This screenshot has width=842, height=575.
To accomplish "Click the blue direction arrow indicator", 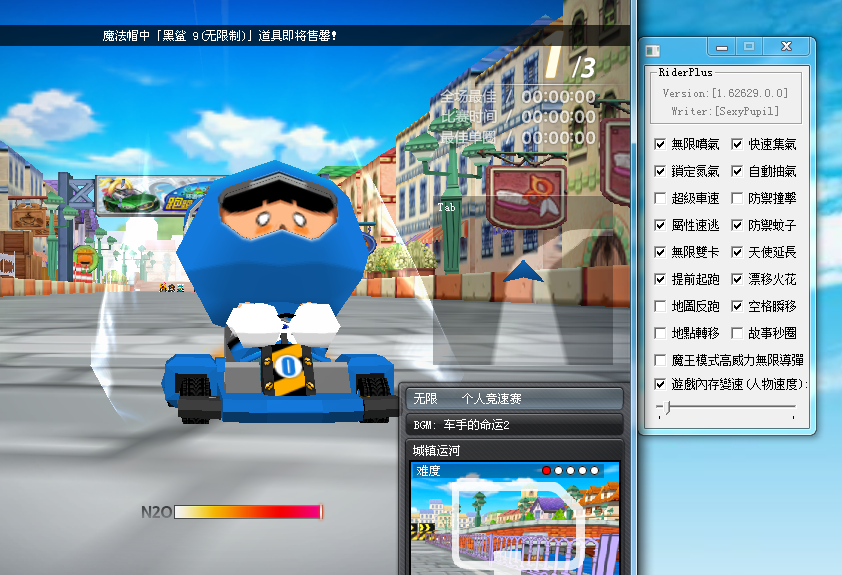I will coord(523,272).
